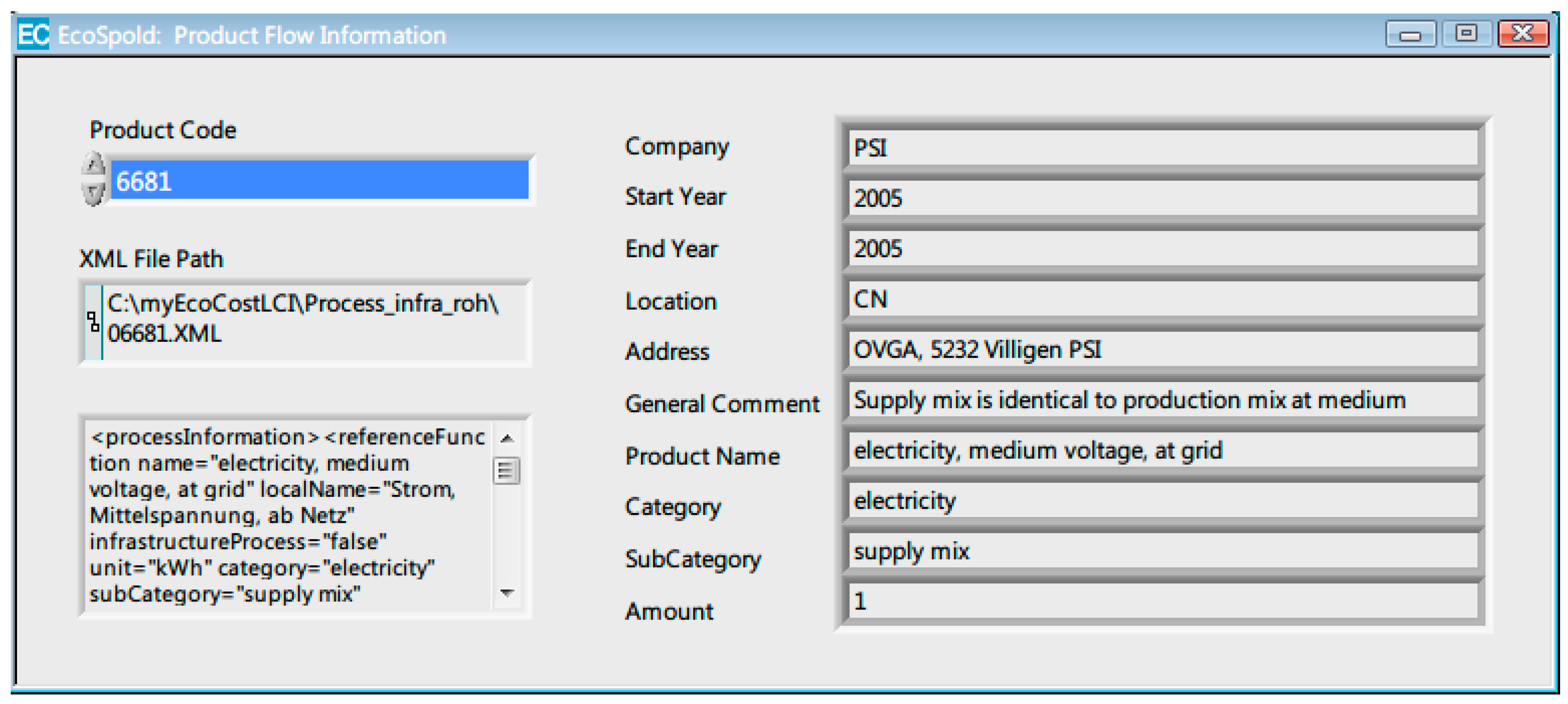
Task: Click the Category label
Action: coord(672,508)
